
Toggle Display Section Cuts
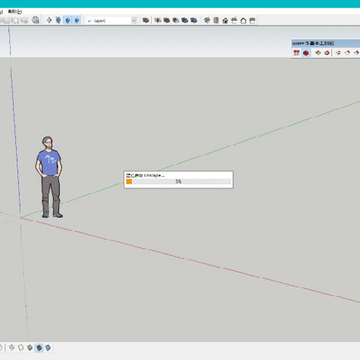coord(68,20)
